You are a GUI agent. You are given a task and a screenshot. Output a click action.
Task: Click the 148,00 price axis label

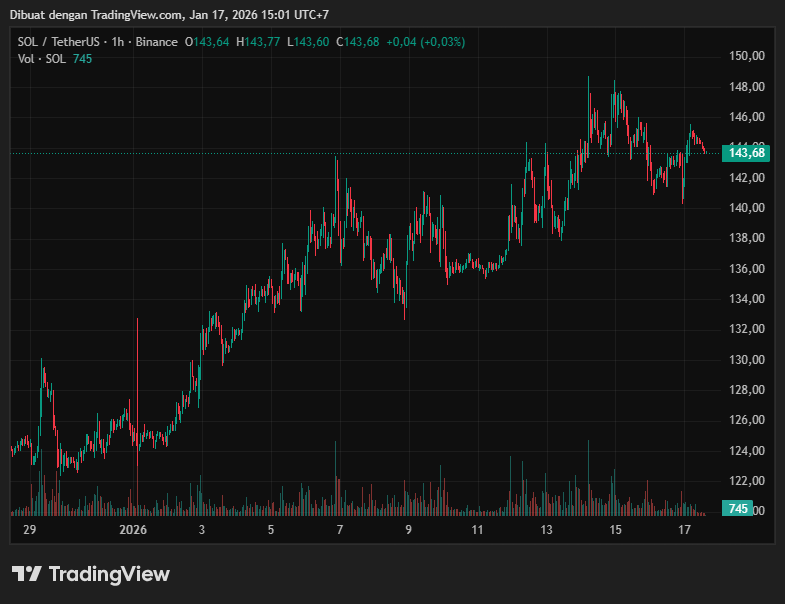pyautogui.click(x=747, y=87)
